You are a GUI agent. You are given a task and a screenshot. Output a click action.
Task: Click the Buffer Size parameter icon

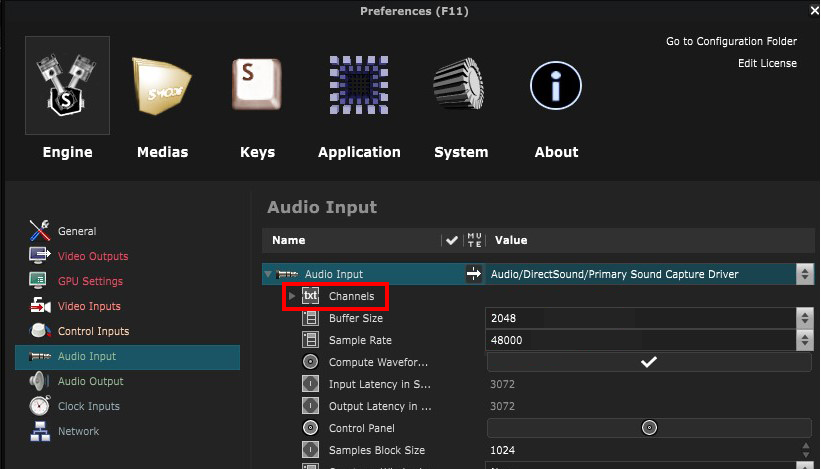click(x=310, y=318)
